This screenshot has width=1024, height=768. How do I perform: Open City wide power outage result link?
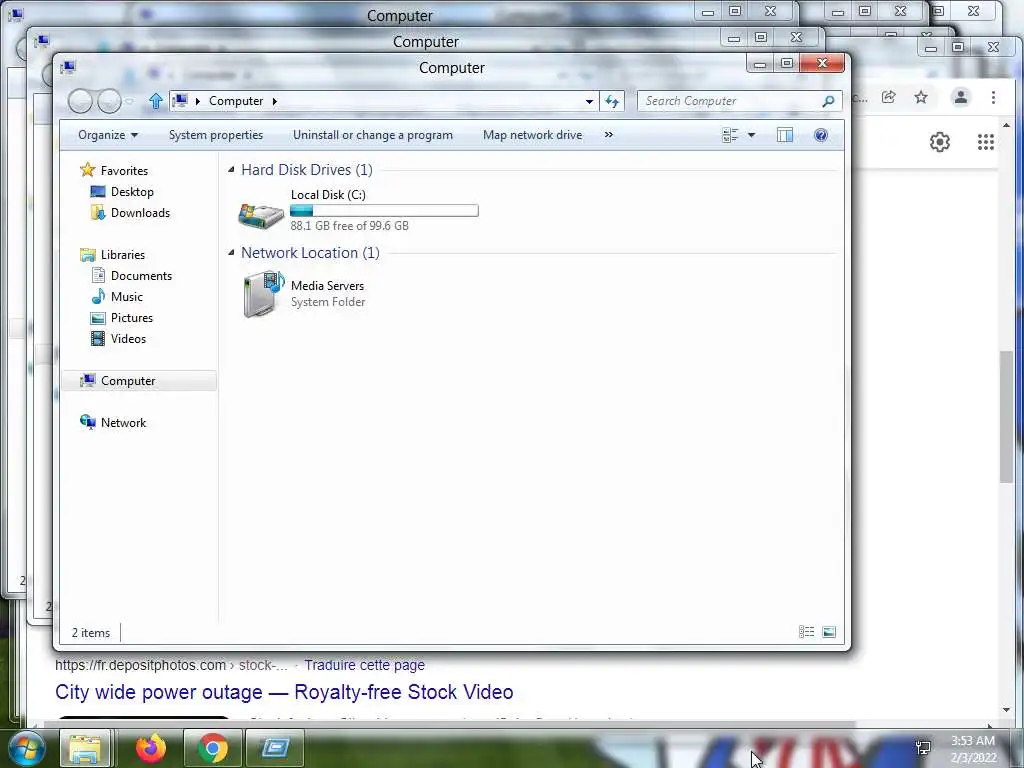tap(284, 692)
